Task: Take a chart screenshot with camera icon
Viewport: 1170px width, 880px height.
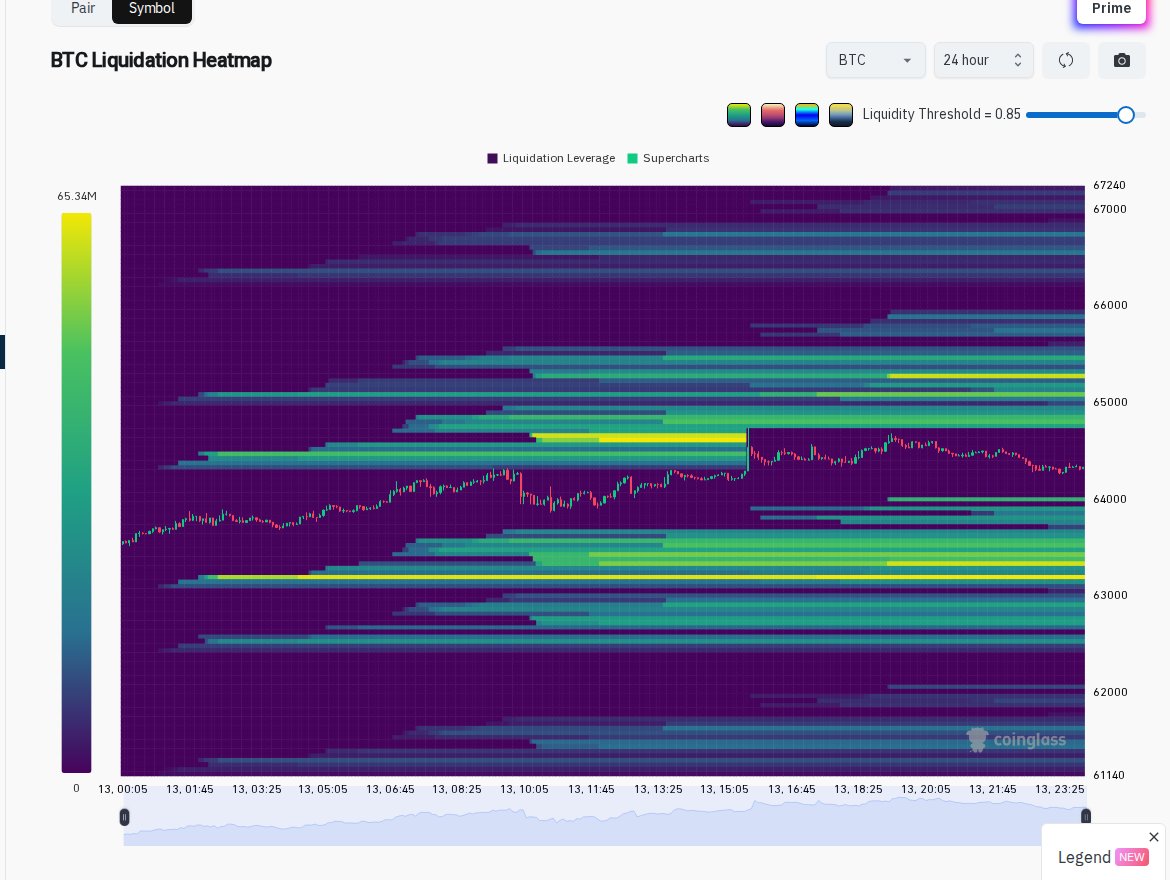Action: tap(1121, 60)
